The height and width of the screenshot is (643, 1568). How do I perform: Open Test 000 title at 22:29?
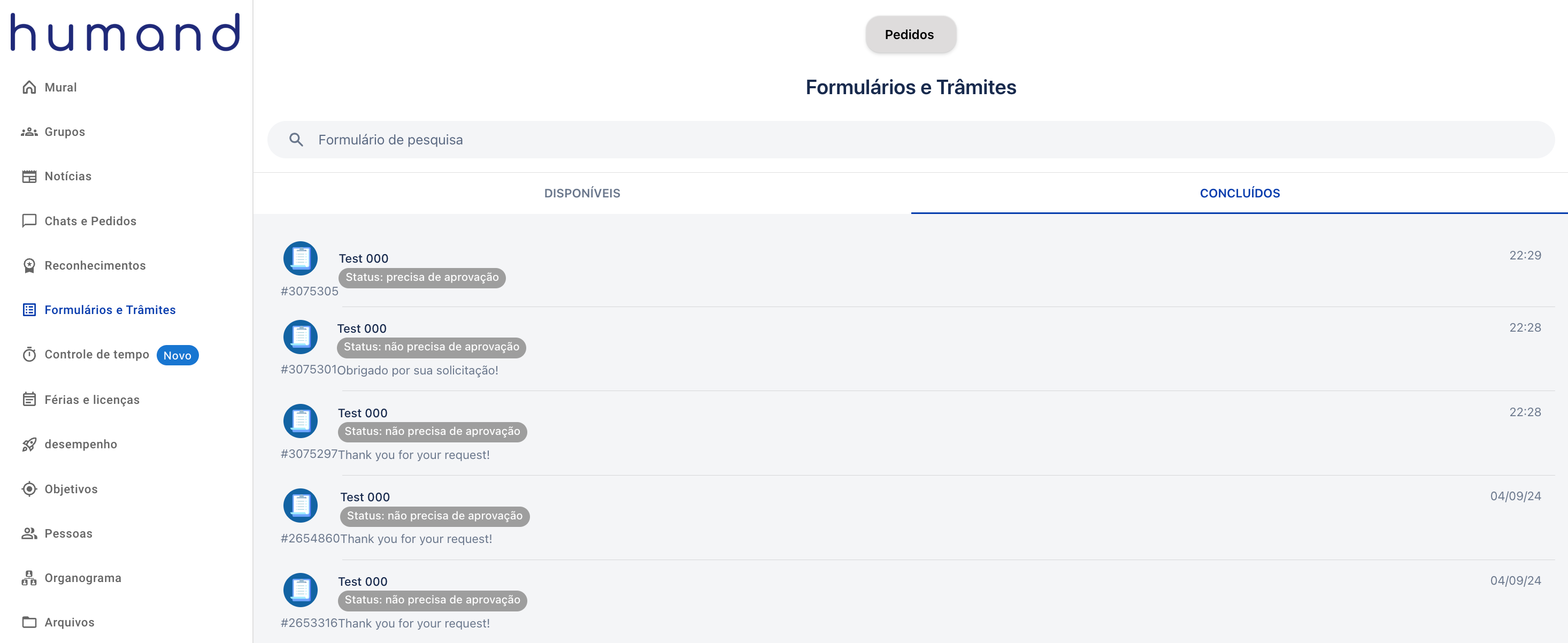364,258
